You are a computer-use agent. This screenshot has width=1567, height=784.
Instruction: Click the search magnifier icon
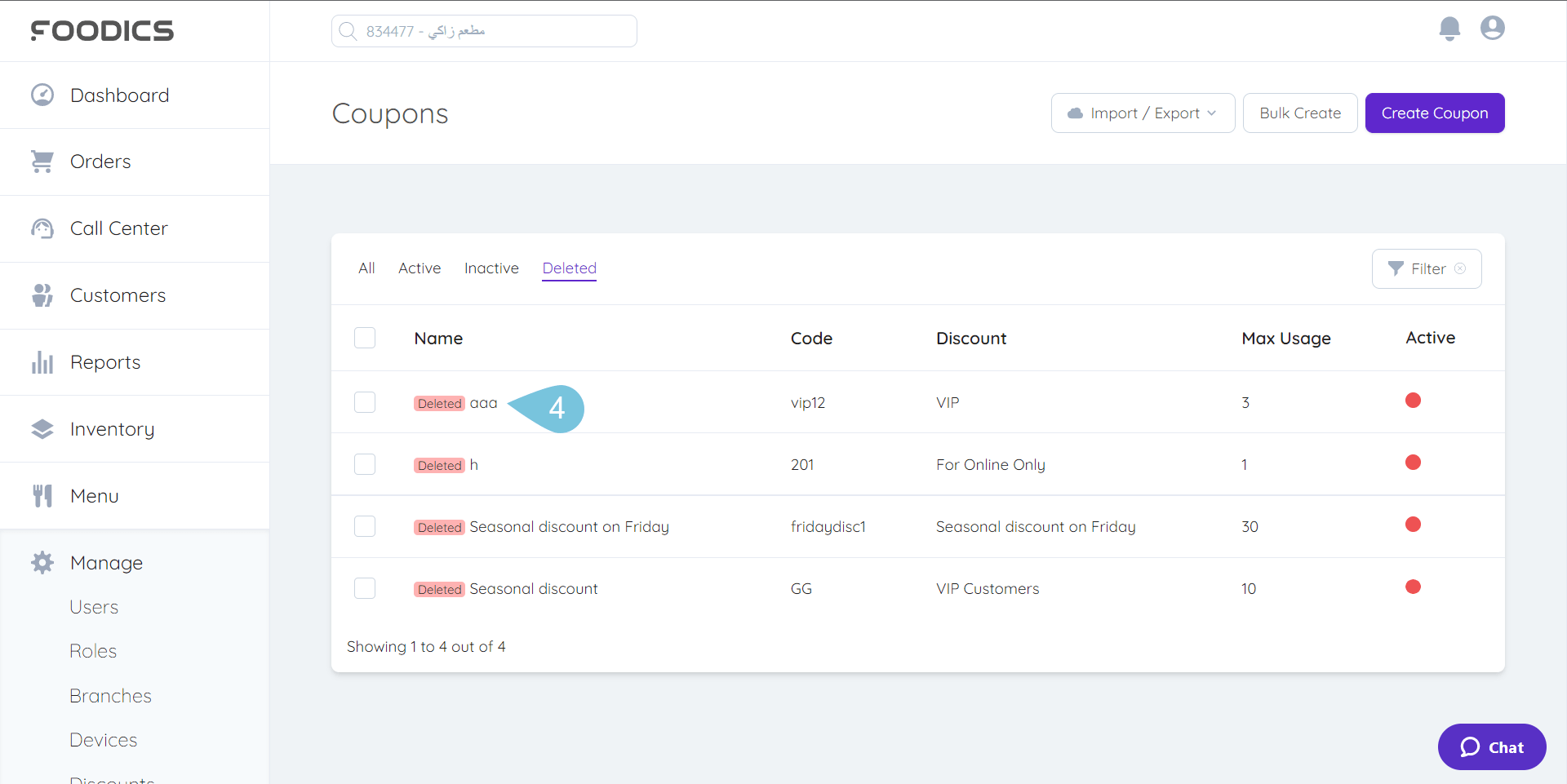348,31
